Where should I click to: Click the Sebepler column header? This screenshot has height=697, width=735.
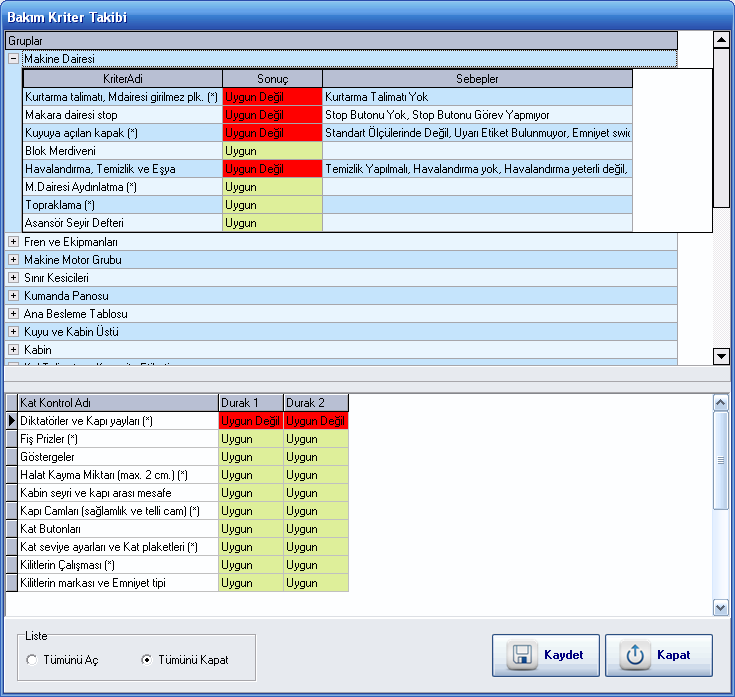477,79
